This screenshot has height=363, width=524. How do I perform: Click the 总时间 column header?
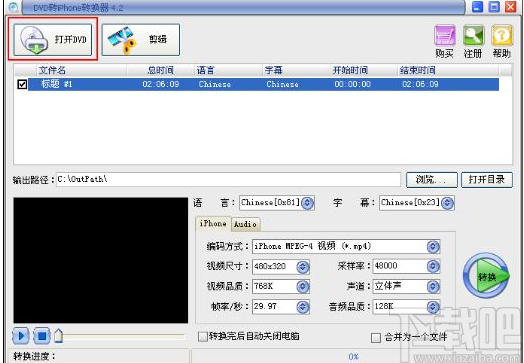coord(160,70)
